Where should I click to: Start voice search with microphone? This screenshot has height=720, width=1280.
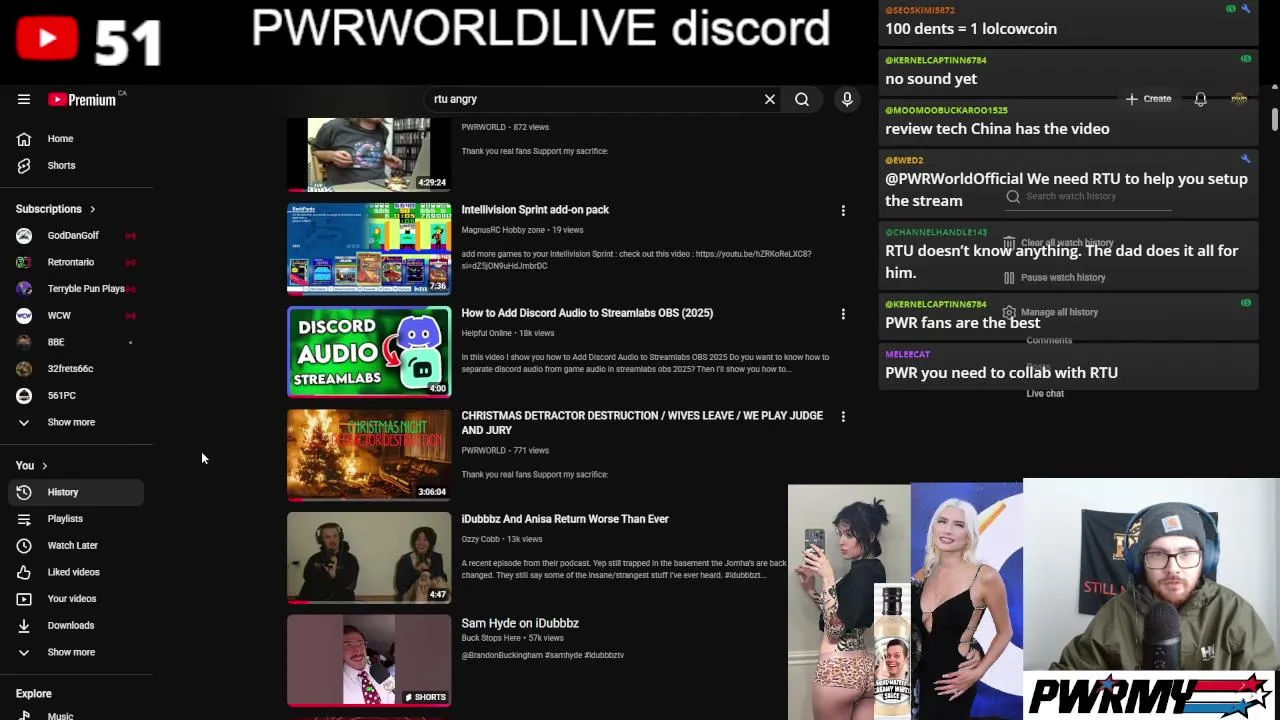(x=847, y=99)
